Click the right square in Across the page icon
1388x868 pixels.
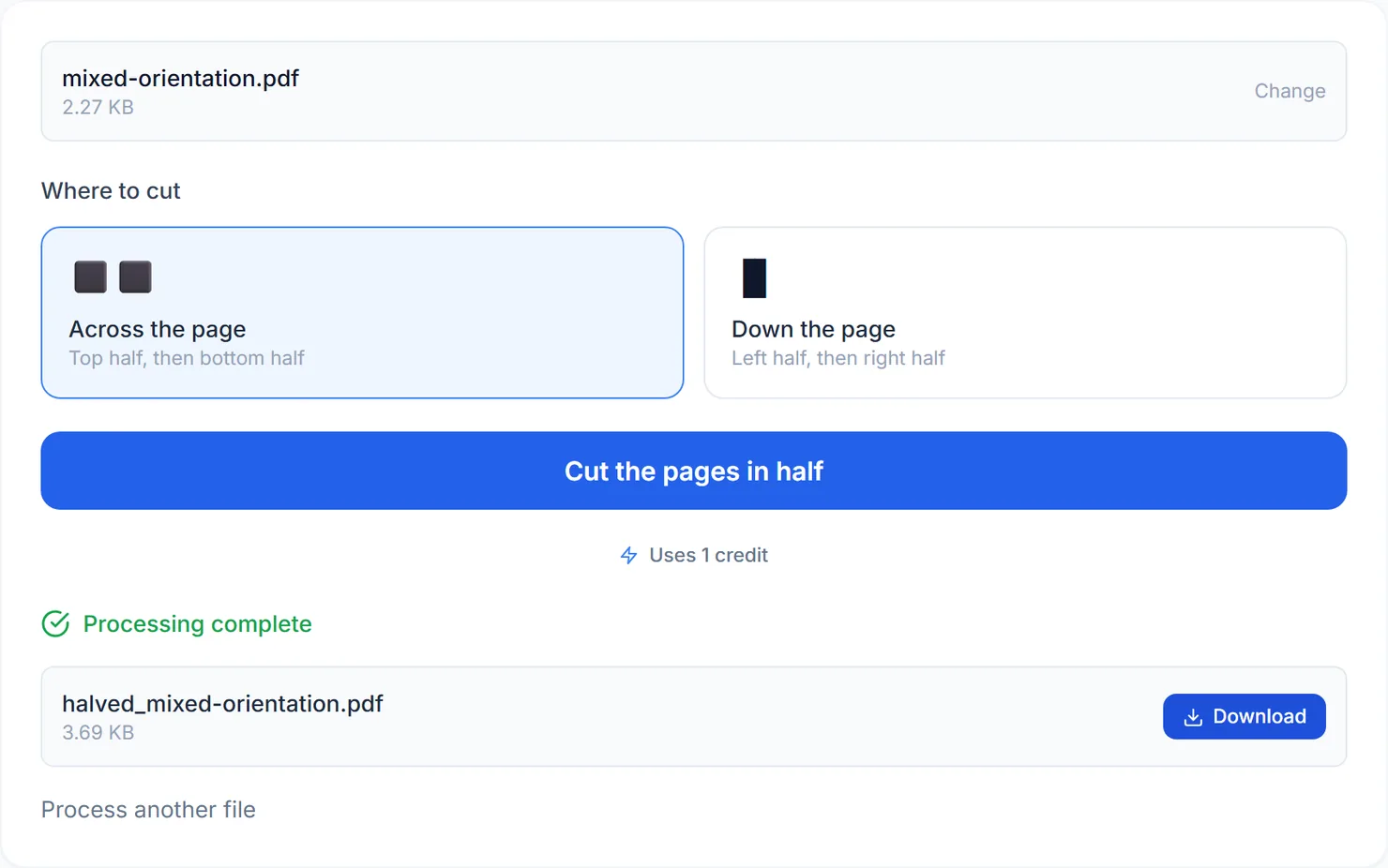(135, 277)
